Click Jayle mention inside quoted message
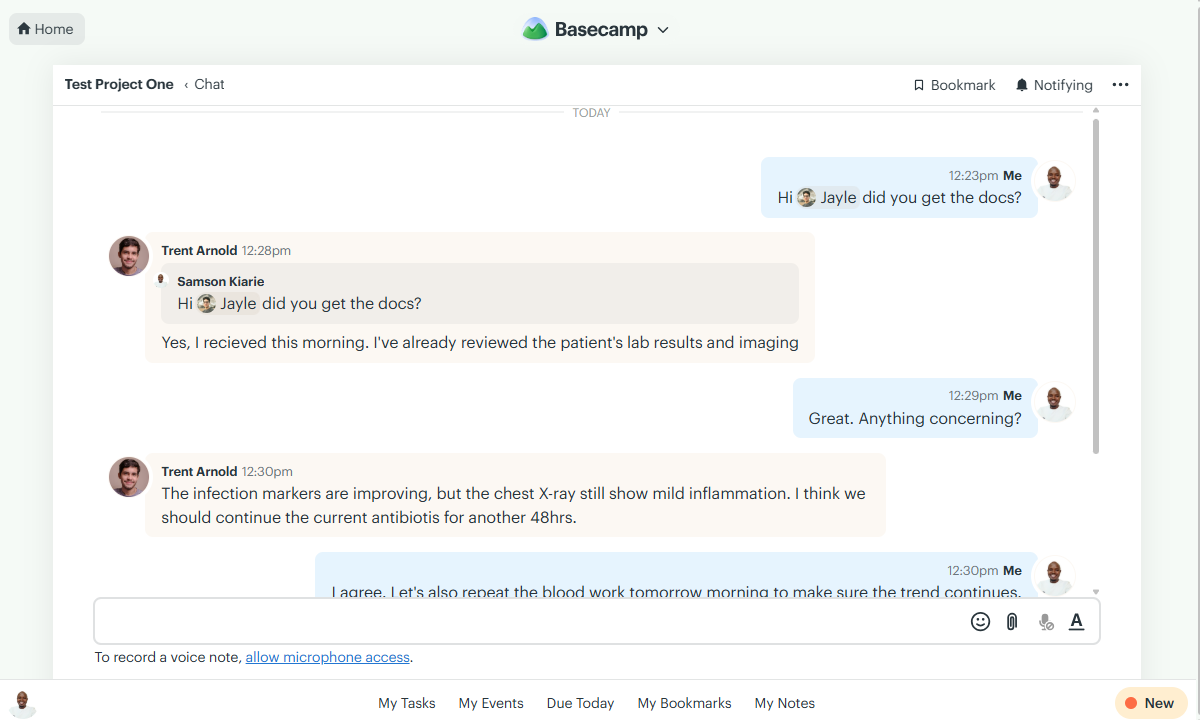The width and height of the screenshot is (1200, 720). coord(228,303)
